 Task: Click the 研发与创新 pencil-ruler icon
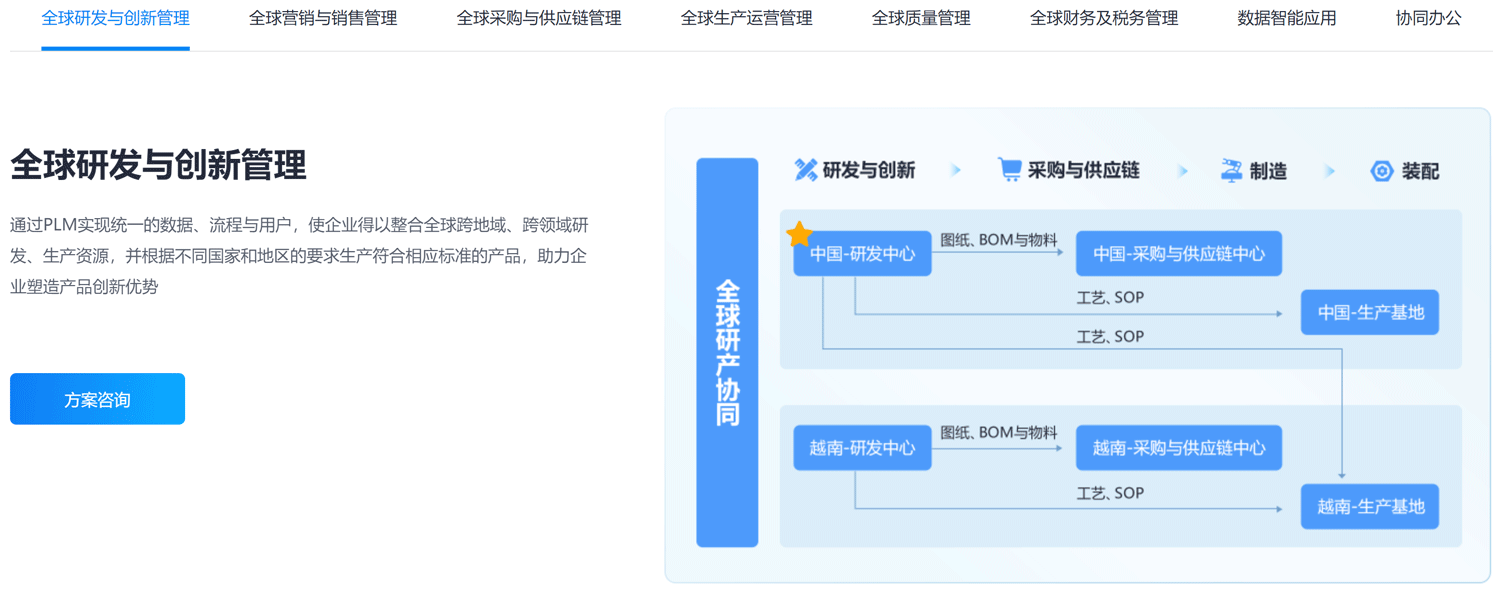(x=805, y=170)
